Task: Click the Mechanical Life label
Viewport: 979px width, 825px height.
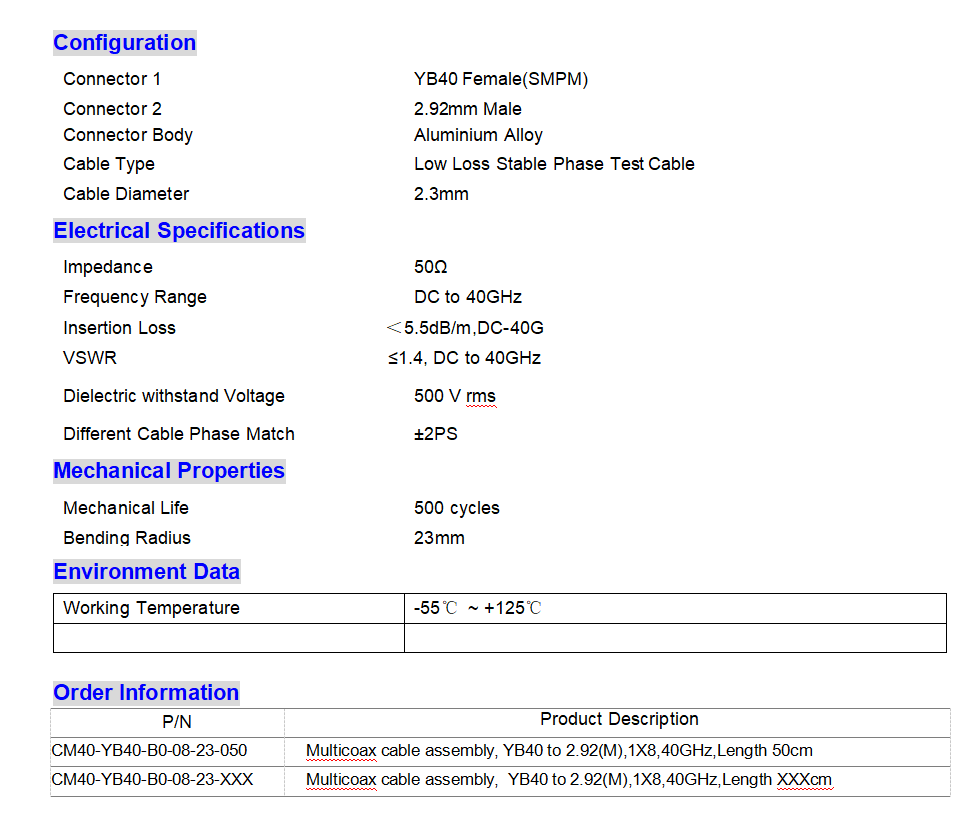Action: [126, 508]
